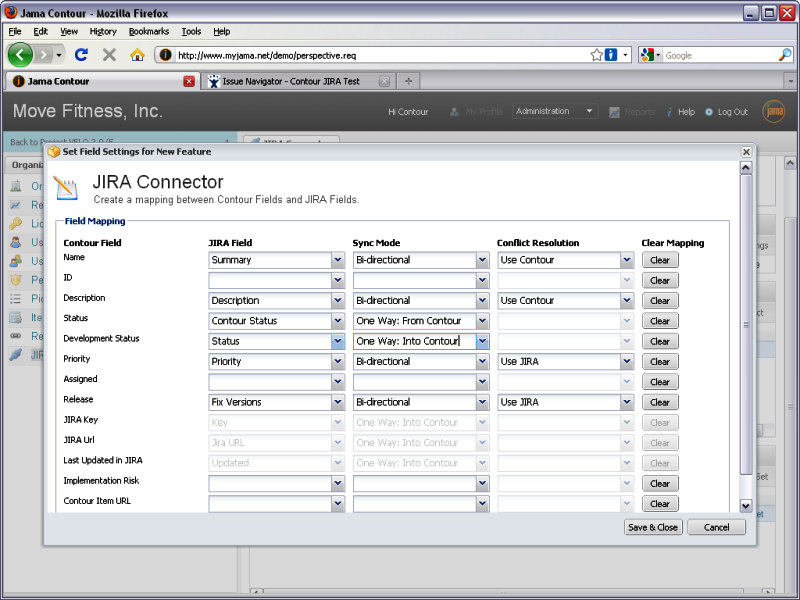This screenshot has height=600, width=800.
Task: Click the Reports chart icon
Action: [614, 112]
